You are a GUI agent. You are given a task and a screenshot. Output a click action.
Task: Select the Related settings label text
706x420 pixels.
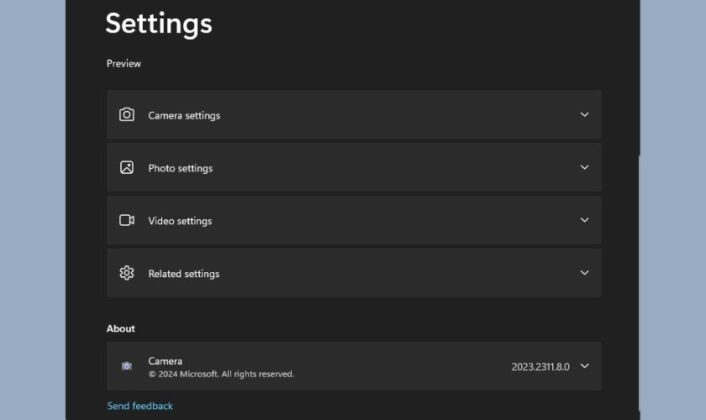[x=184, y=274]
